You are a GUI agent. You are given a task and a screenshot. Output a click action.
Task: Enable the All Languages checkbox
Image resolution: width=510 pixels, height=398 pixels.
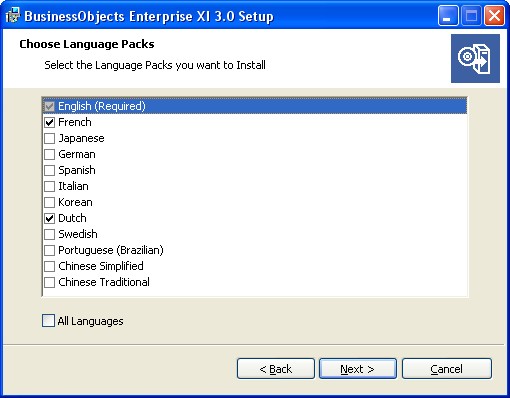48,321
